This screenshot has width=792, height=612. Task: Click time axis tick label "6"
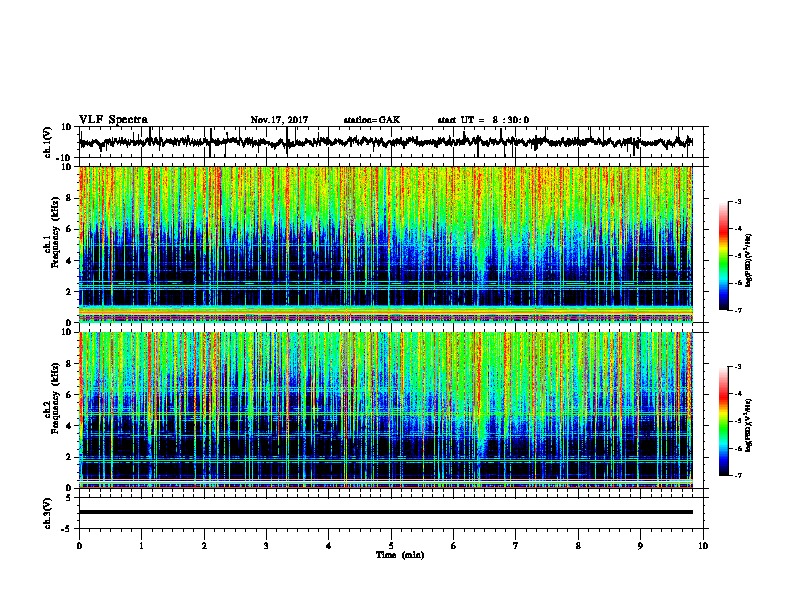pos(454,545)
